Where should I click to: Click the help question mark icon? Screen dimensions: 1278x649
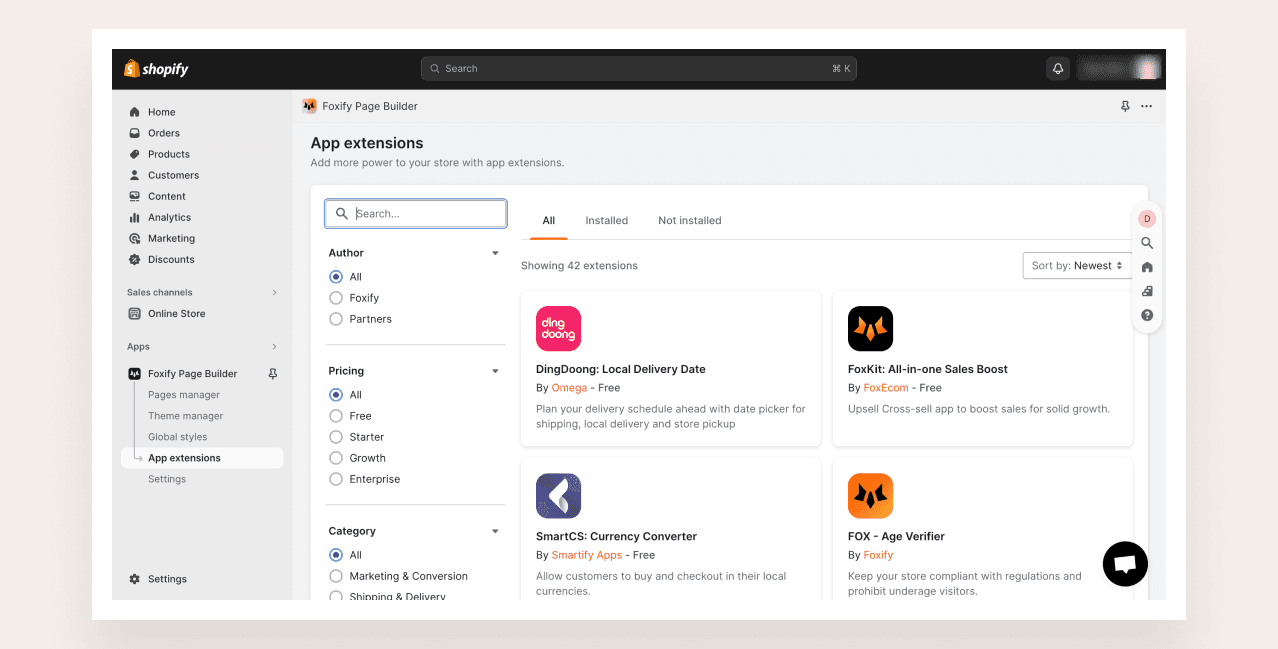1147,315
